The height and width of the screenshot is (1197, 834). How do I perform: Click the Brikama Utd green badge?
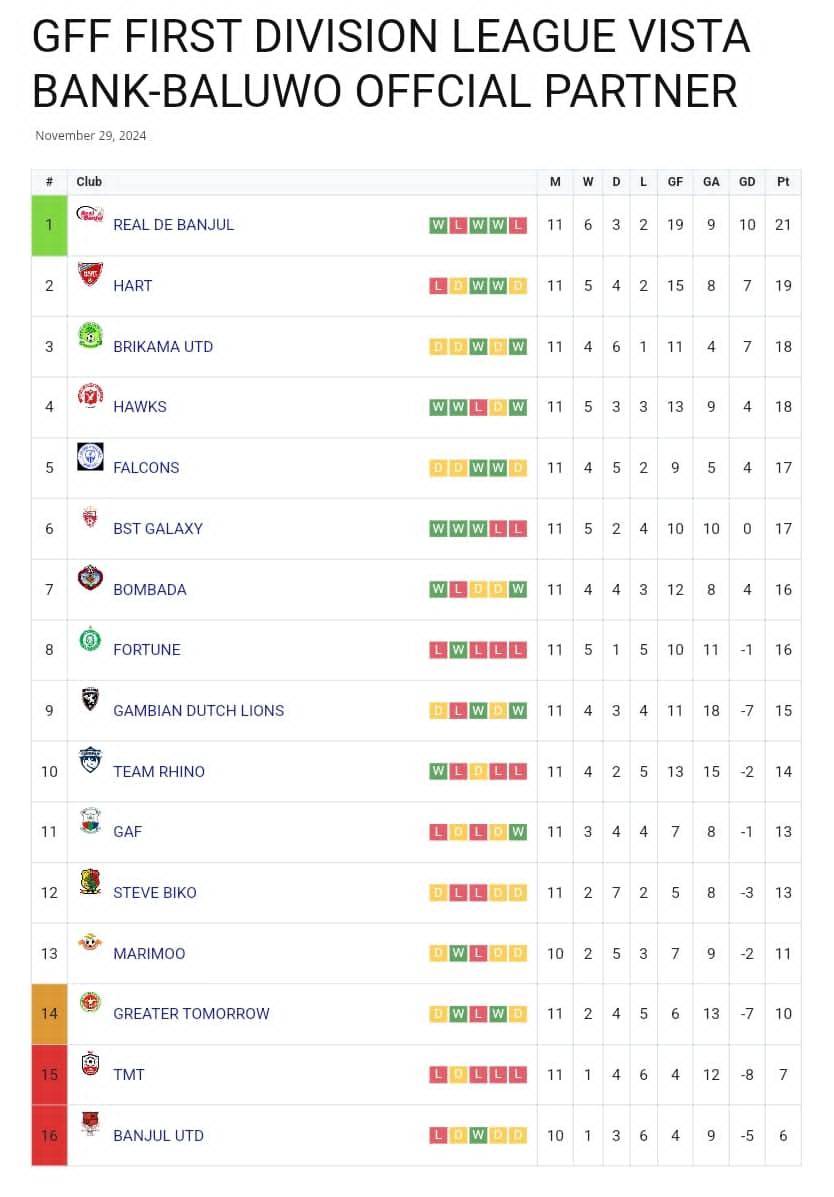coord(90,335)
